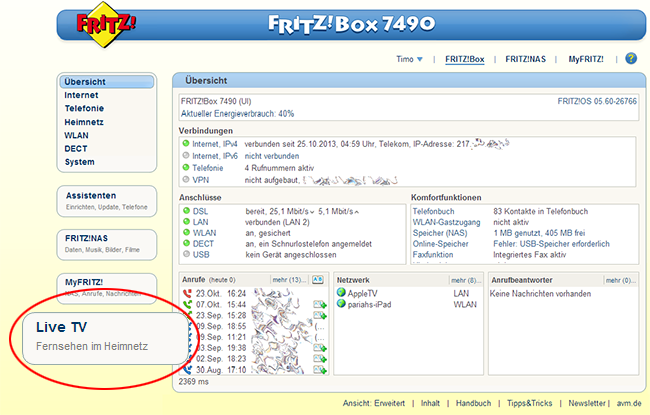The width and height of the screenshot is (650, 415).
Task: Open the VPN connection link
Action: click(201, 180)
